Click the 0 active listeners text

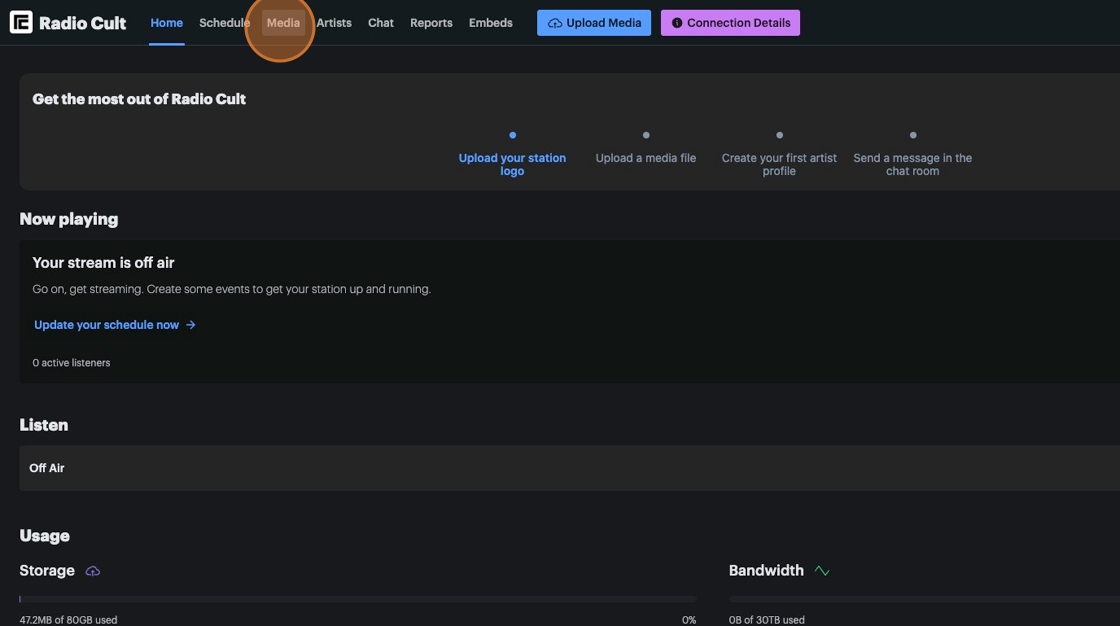tap(71, 363)
